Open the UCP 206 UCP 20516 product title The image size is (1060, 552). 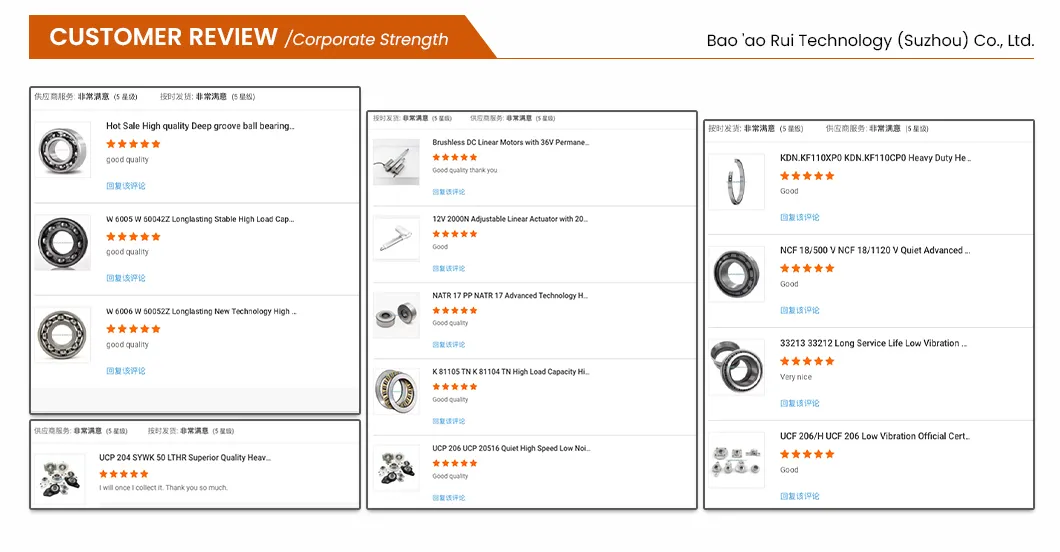510,448
